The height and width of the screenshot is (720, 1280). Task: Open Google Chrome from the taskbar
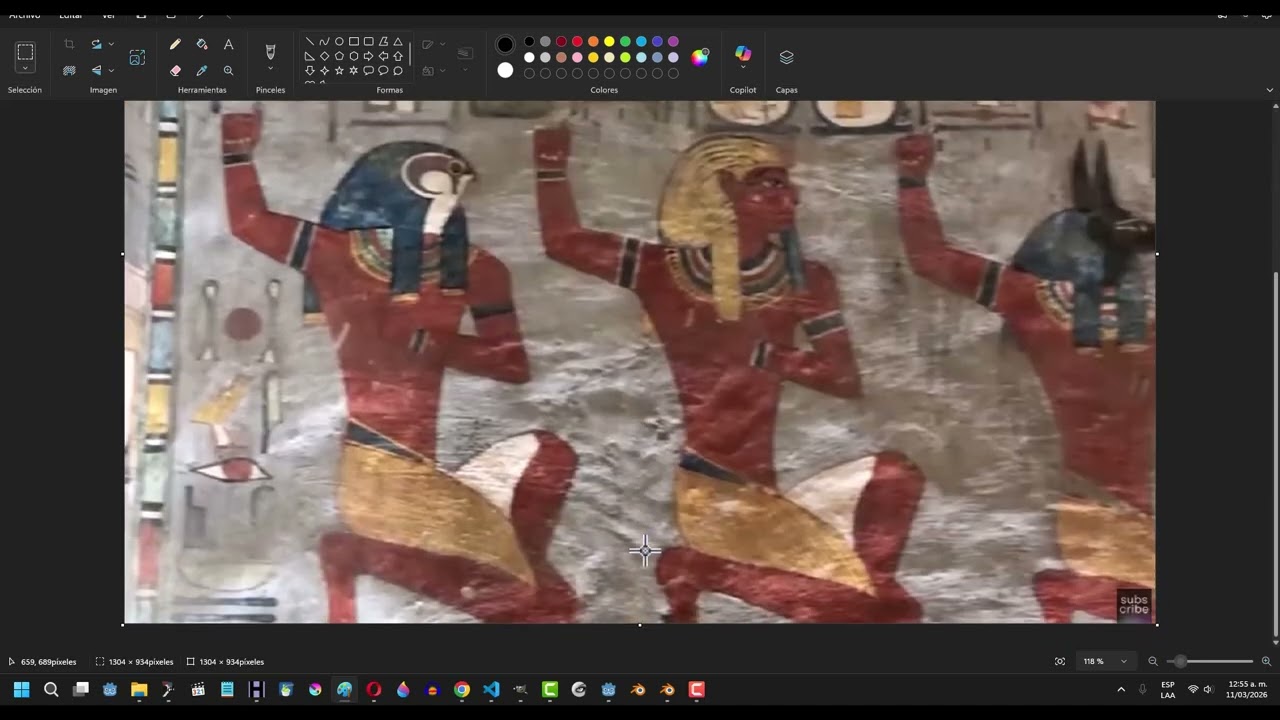pos(462,689)
